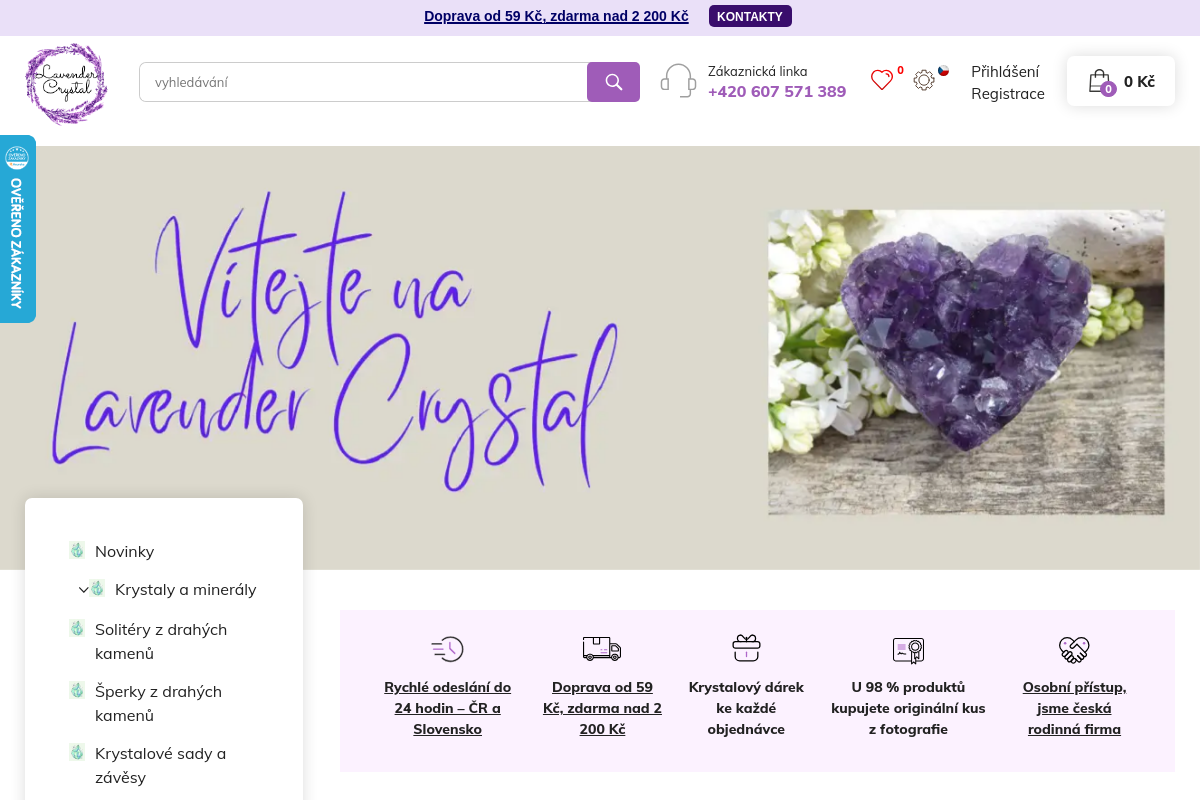Image resolution: width=1200 pixels, height=800 pixels.
Task: Click the handshake heart icon
Action: pos(1074,650)
